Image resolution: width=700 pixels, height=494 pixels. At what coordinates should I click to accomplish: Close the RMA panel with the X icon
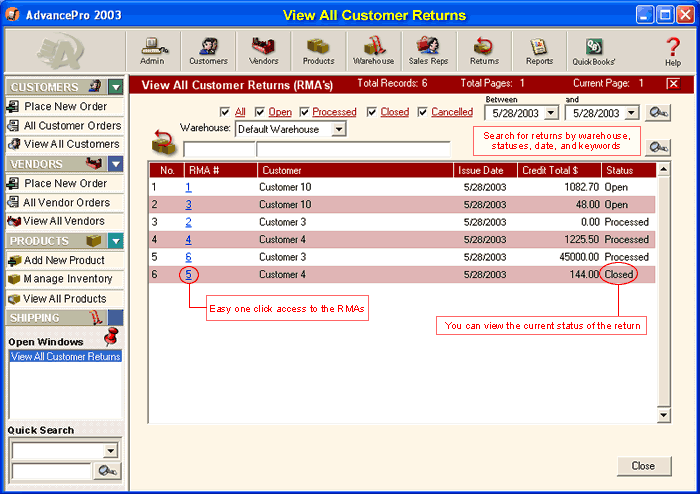[x=673, y=83]
